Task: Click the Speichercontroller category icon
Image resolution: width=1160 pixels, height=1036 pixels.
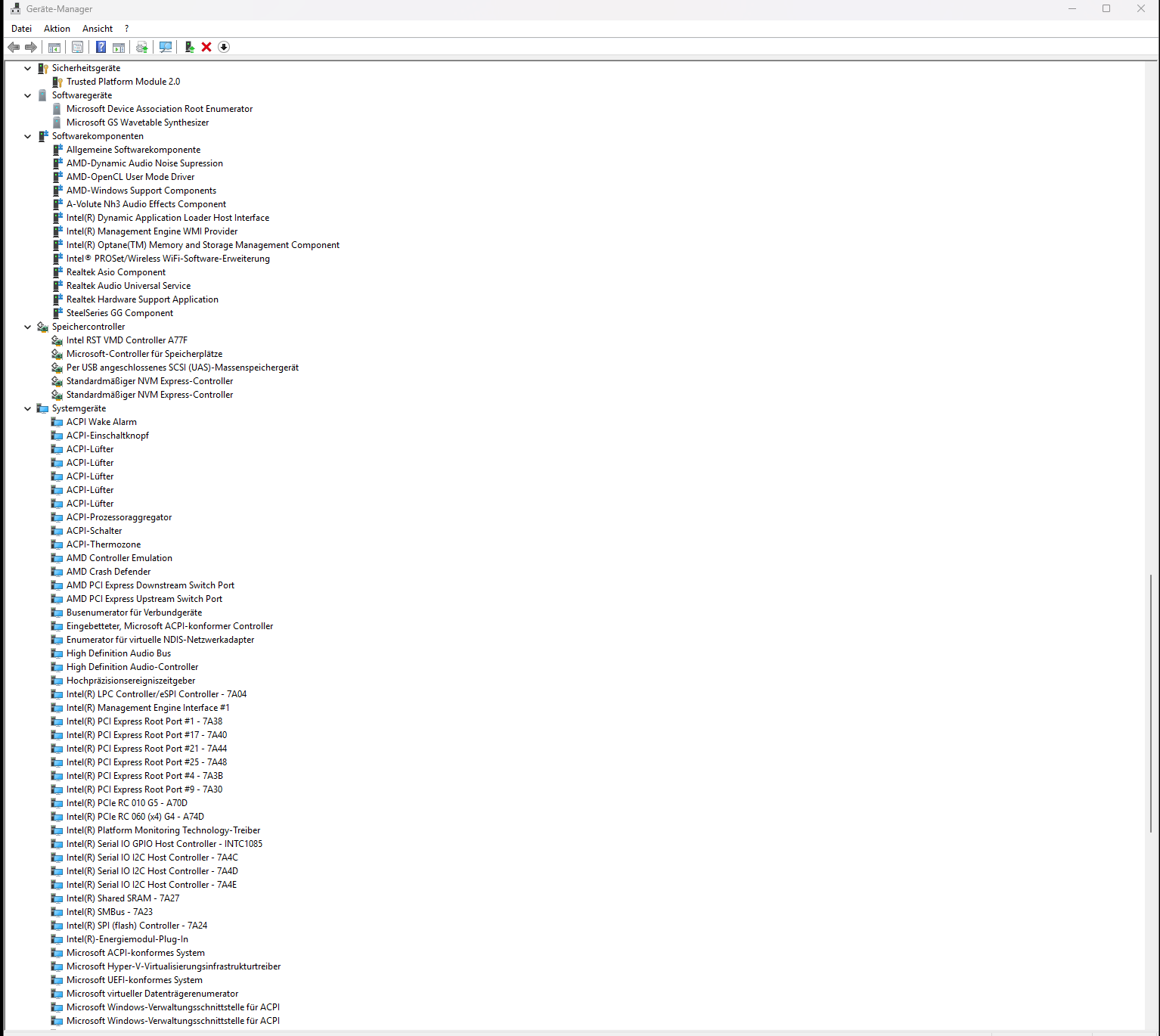Action: pos(43,327)
